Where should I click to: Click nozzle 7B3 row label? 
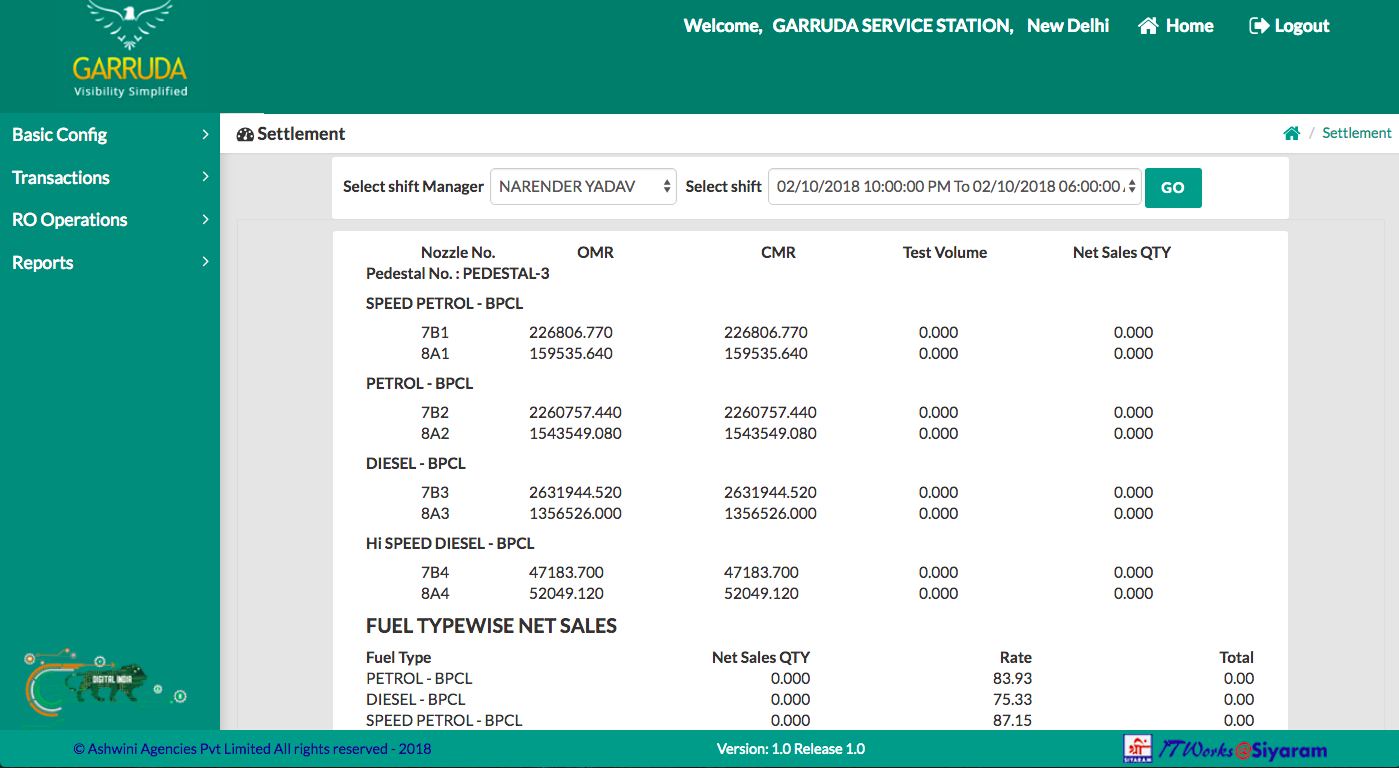pos(435,492)
